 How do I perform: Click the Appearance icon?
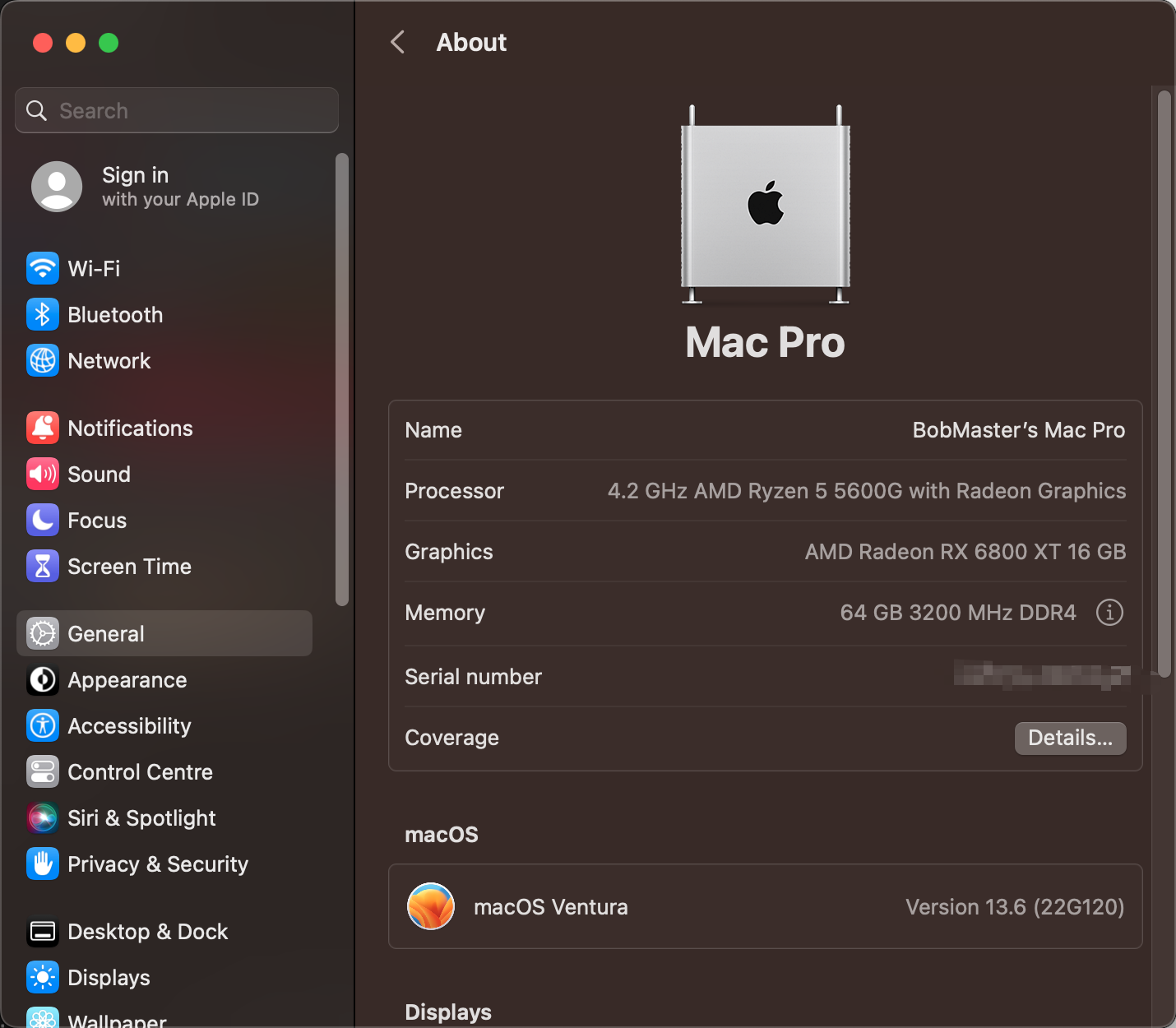(43, 679)
